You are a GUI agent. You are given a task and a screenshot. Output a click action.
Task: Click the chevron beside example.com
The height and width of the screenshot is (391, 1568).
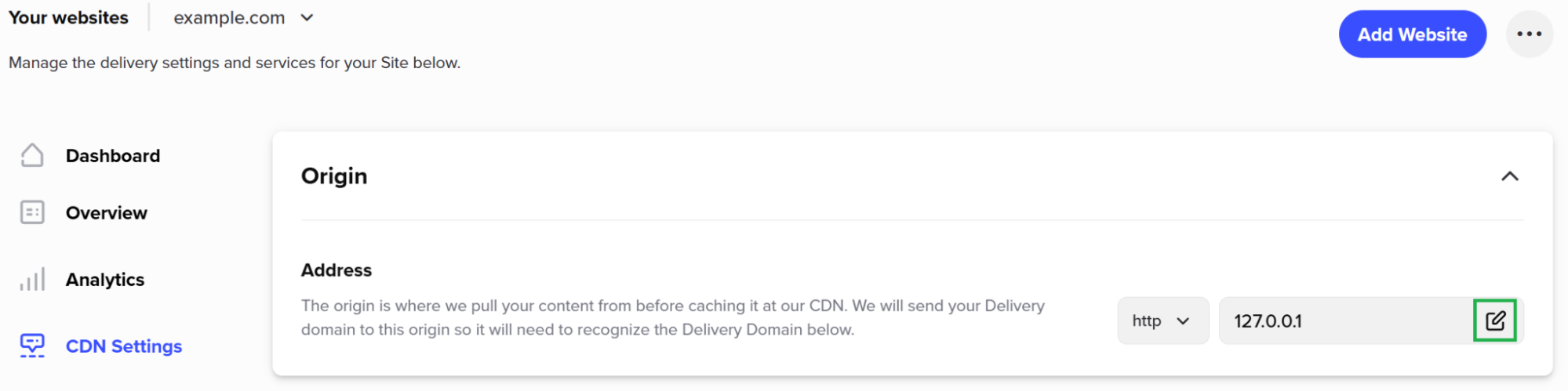click(307, 17)
